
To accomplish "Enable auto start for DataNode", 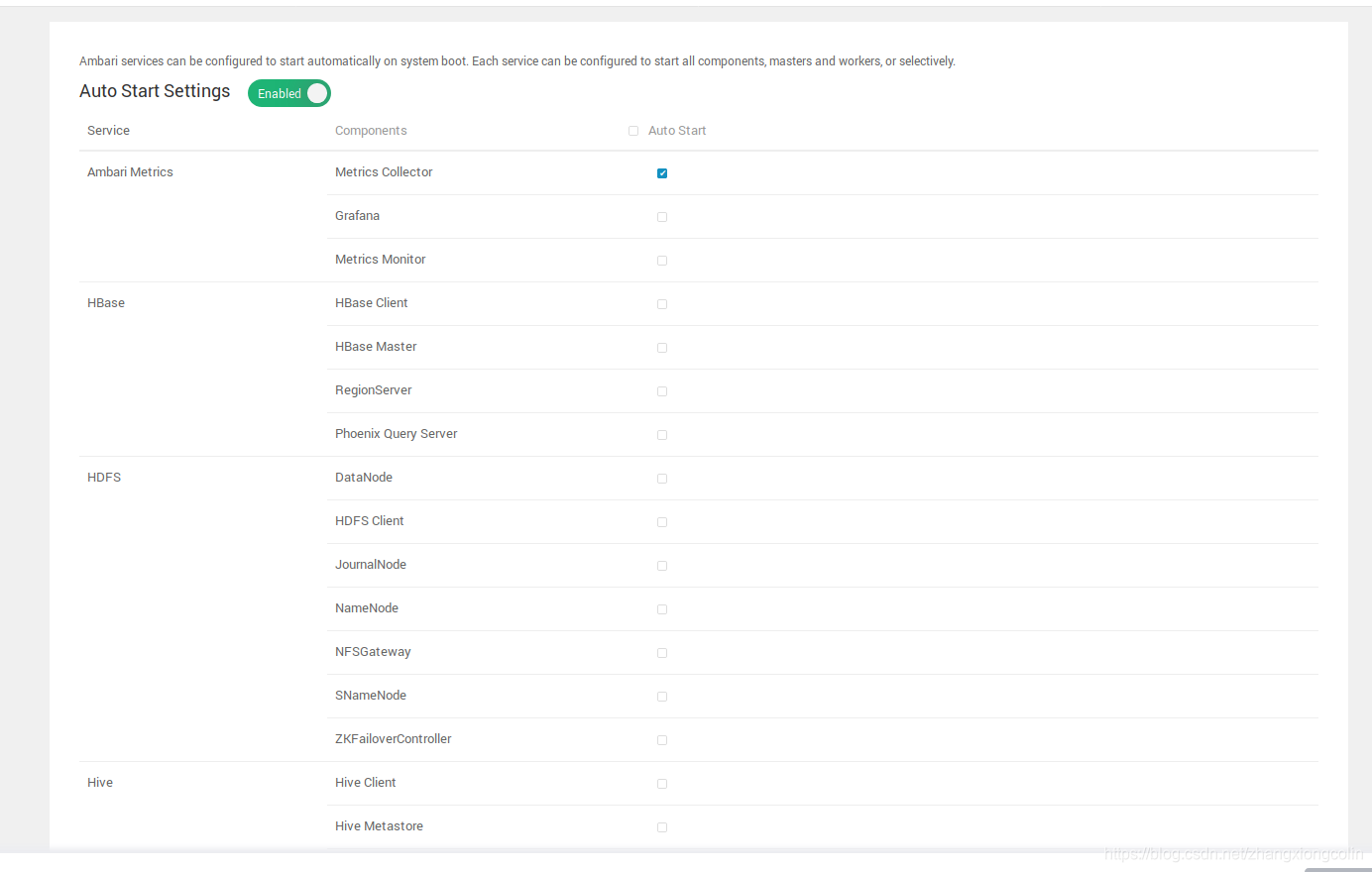I will point(662,479).
